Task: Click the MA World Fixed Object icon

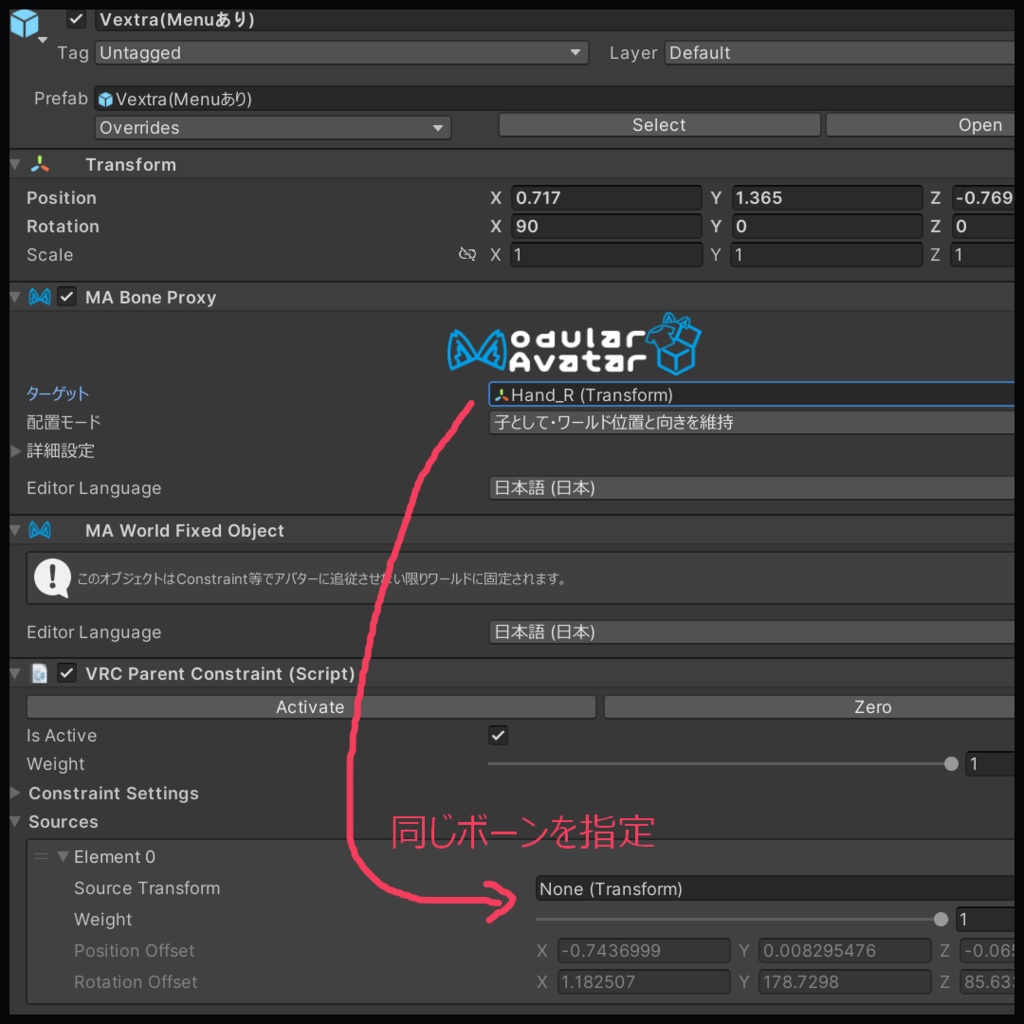Action: click(40, 530)
